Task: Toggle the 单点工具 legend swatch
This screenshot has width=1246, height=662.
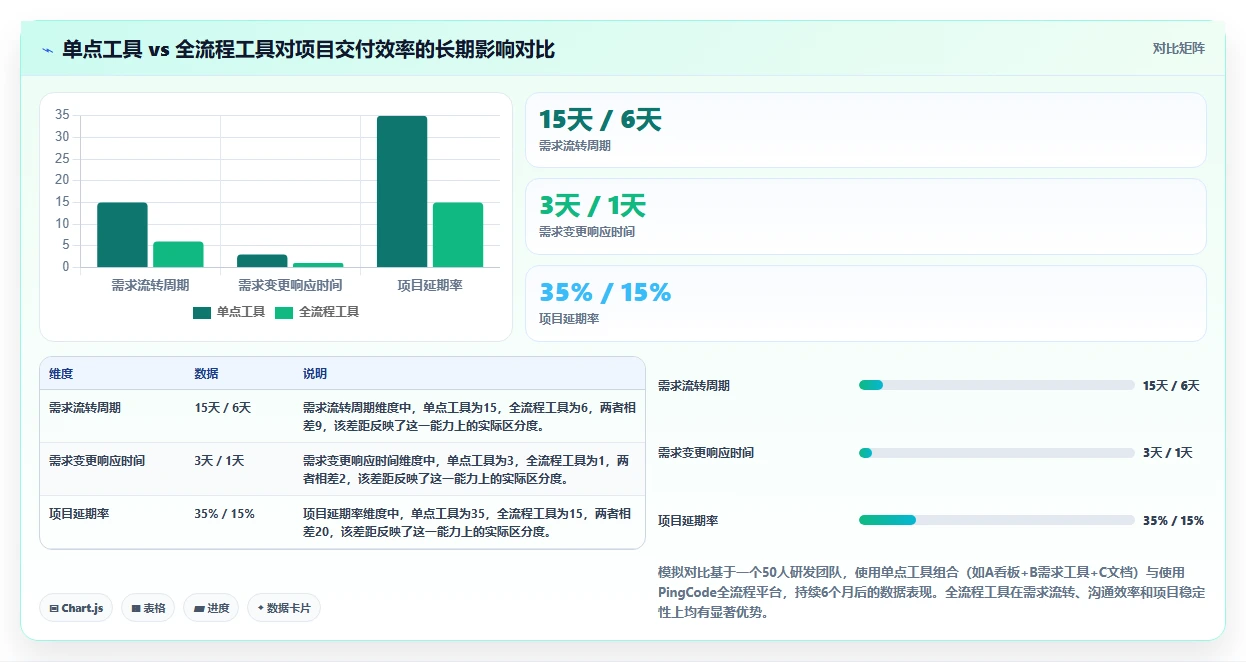Action: pos(202,312)
